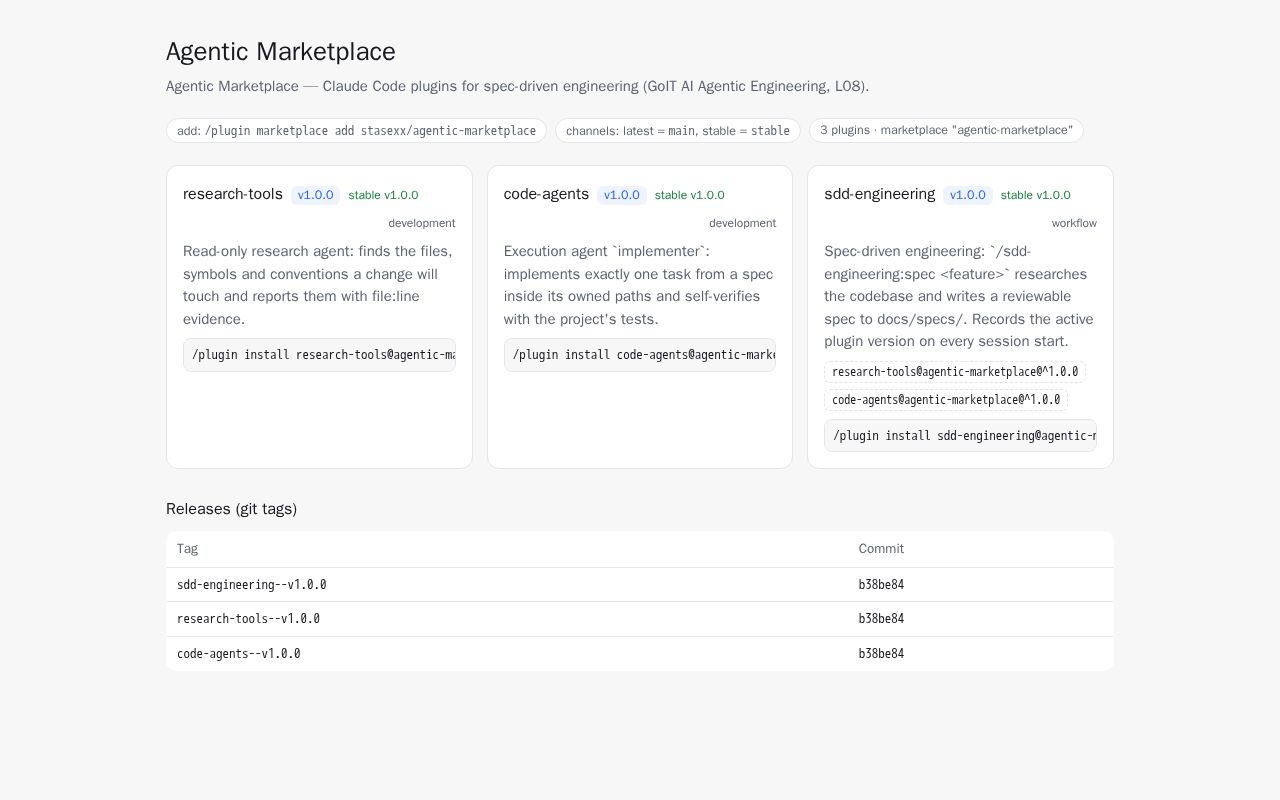Viewport: 1280px width, 800px height.
Task: Select the research-tools--v1.0.0 tag row
Action: [640, 619]
